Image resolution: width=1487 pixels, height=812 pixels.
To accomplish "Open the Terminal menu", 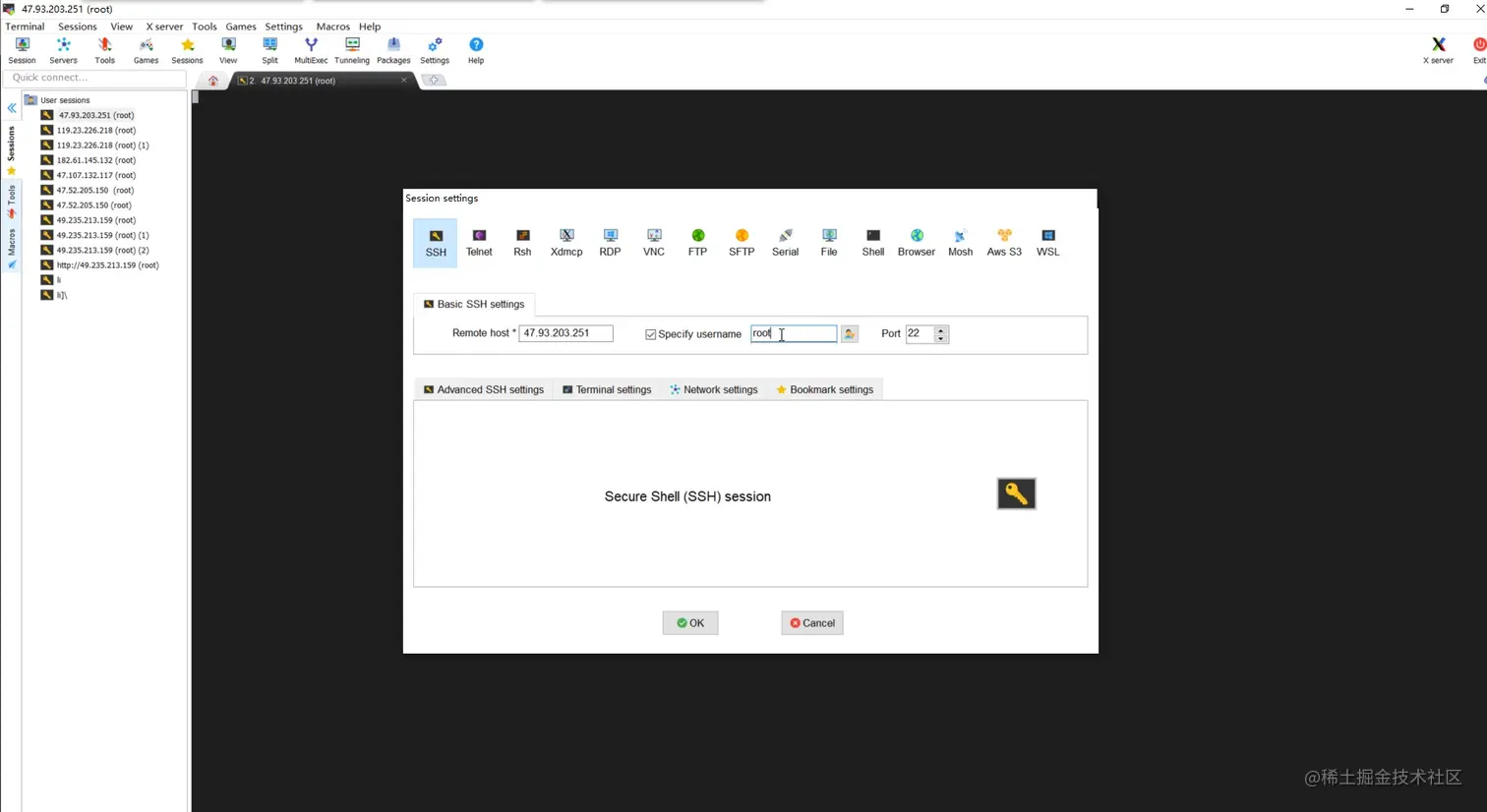I will point(25,27).
